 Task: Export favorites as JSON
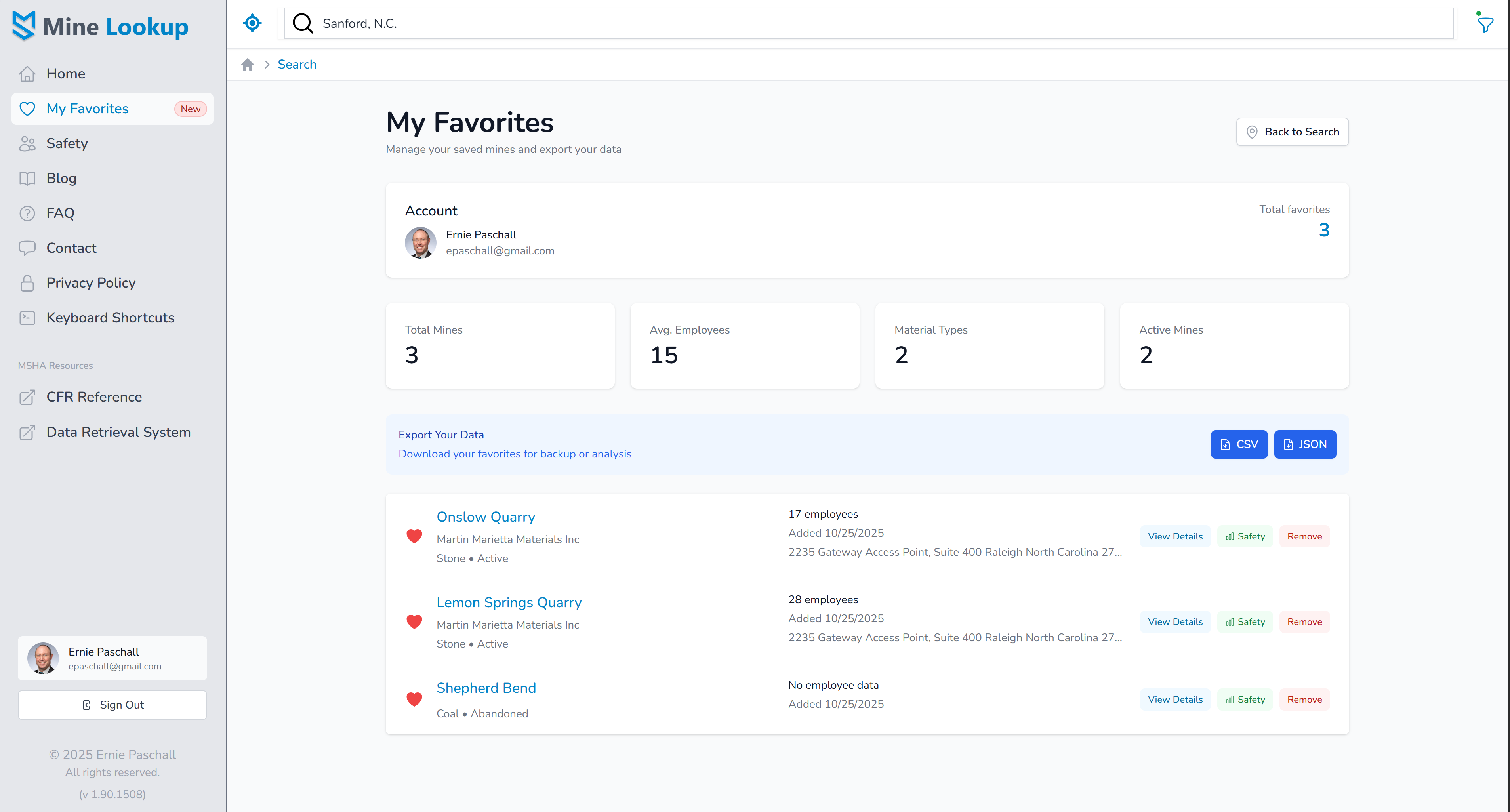tap(1305, 444)
